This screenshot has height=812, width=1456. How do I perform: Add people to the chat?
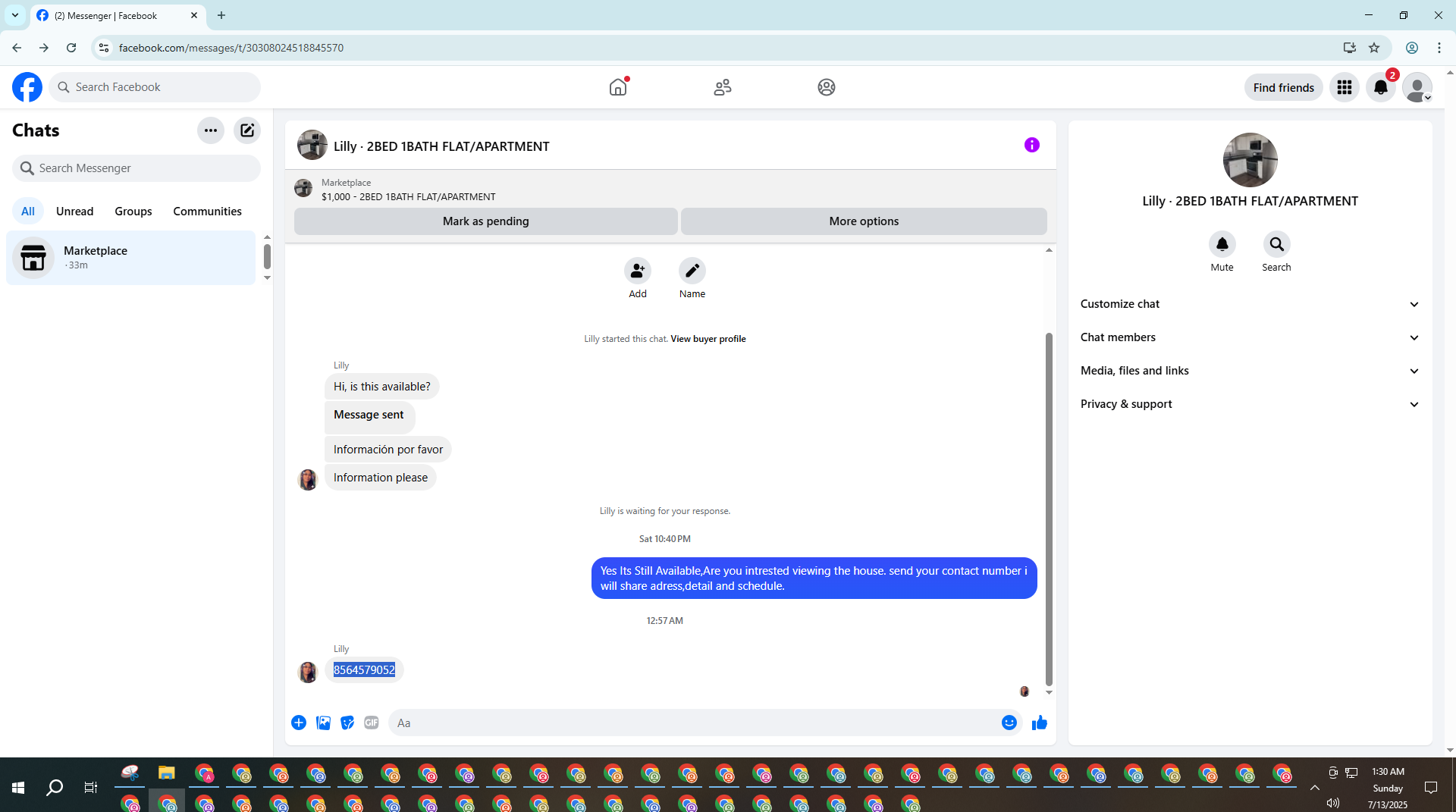click(638, 271)
